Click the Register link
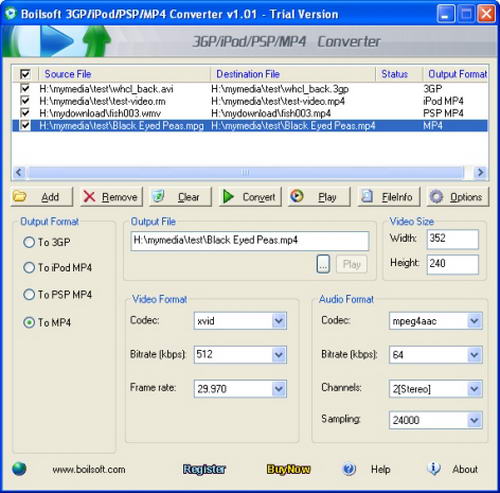This screenshot has width=500, height=493. tap(204, 469)
